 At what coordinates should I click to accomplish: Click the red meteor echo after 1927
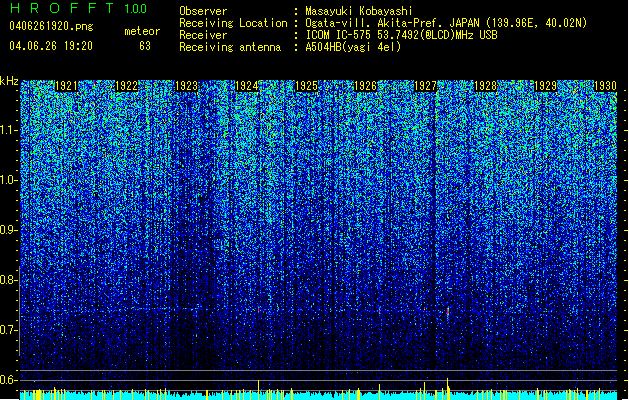pyautogui.click(x=448, y=311)
